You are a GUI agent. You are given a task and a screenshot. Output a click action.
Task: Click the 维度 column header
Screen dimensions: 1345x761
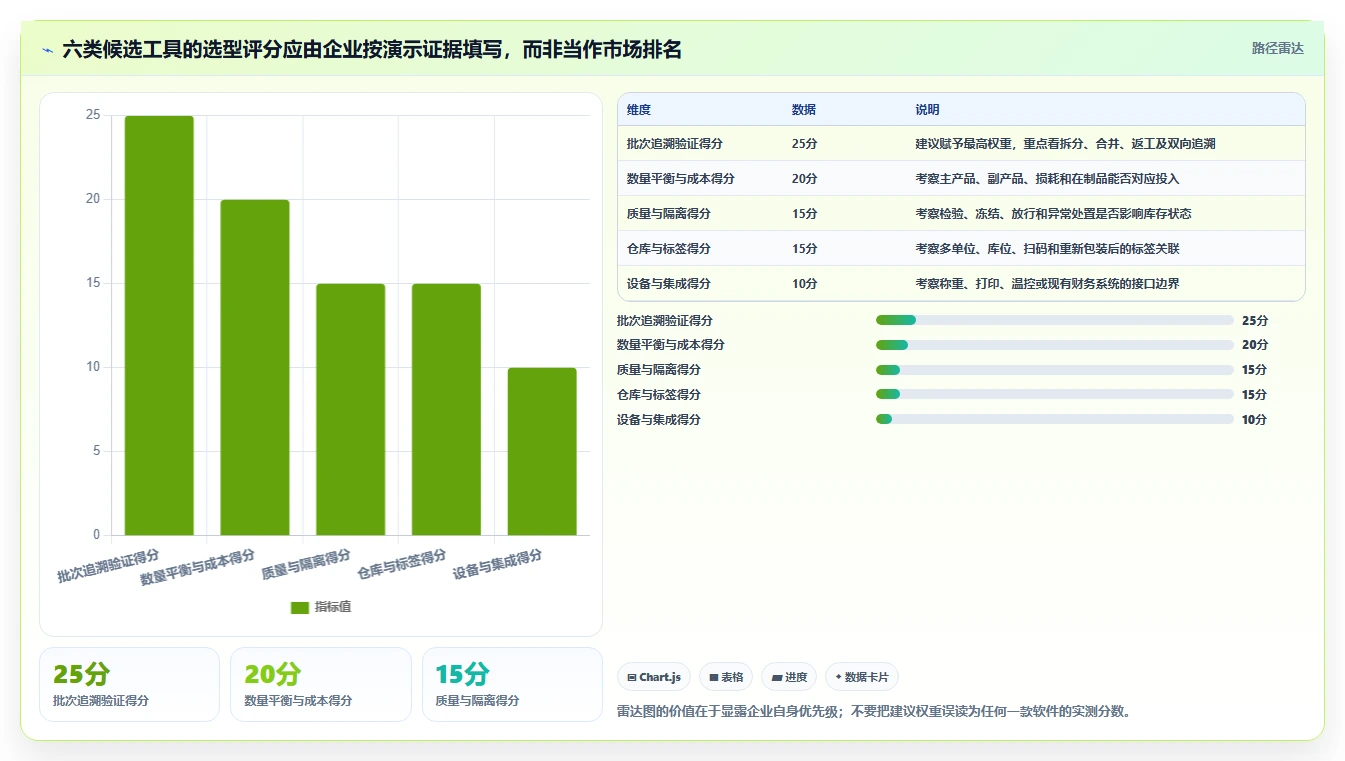[639, 110]
